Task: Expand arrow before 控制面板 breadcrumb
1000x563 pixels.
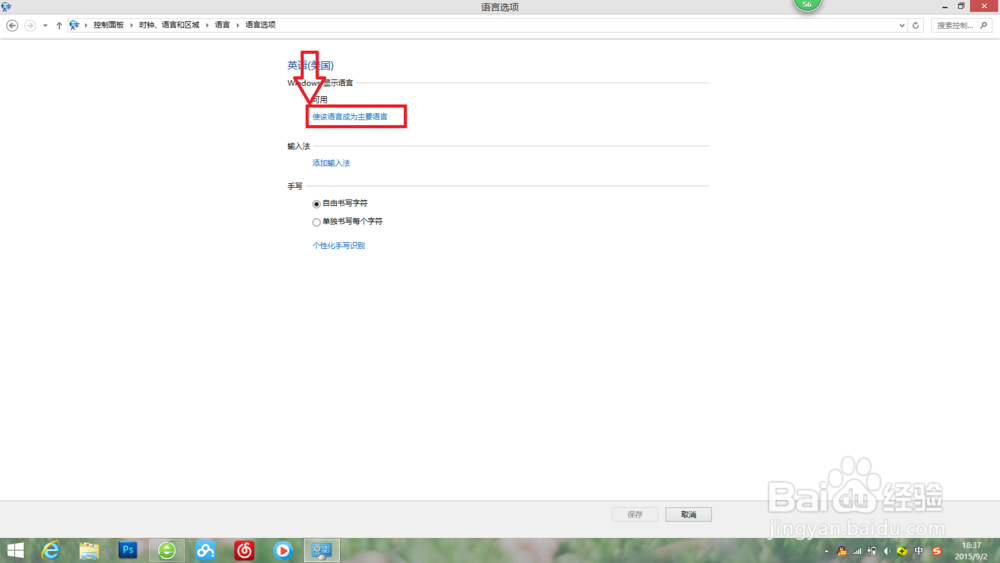Action: pos(86,25)
